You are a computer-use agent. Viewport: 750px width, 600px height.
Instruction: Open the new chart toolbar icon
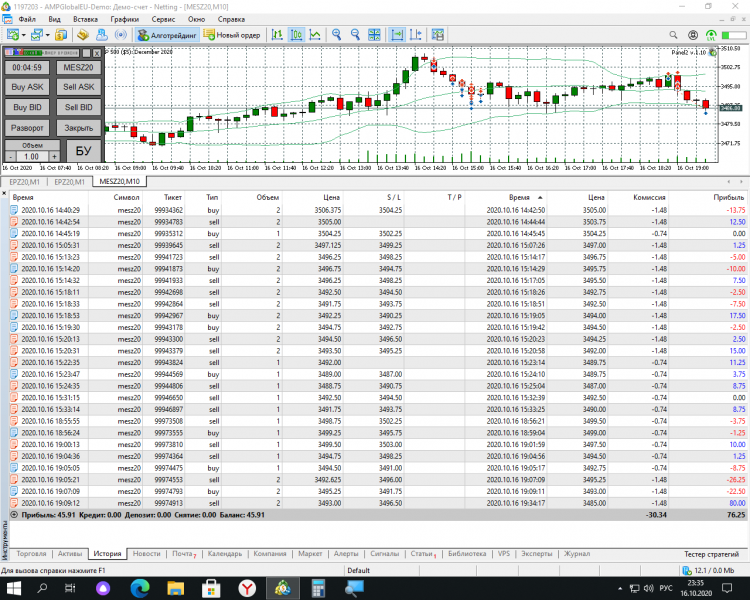point(13,34)
